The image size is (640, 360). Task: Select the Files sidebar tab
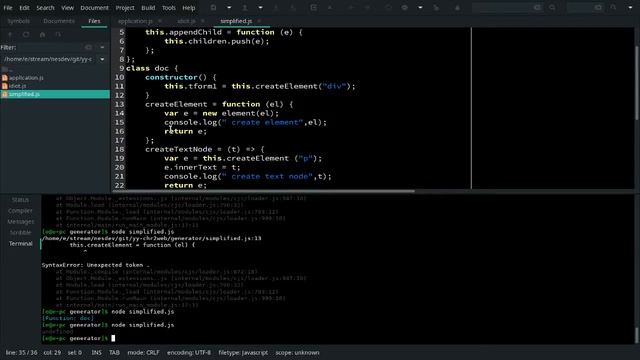tap(94, 21)
